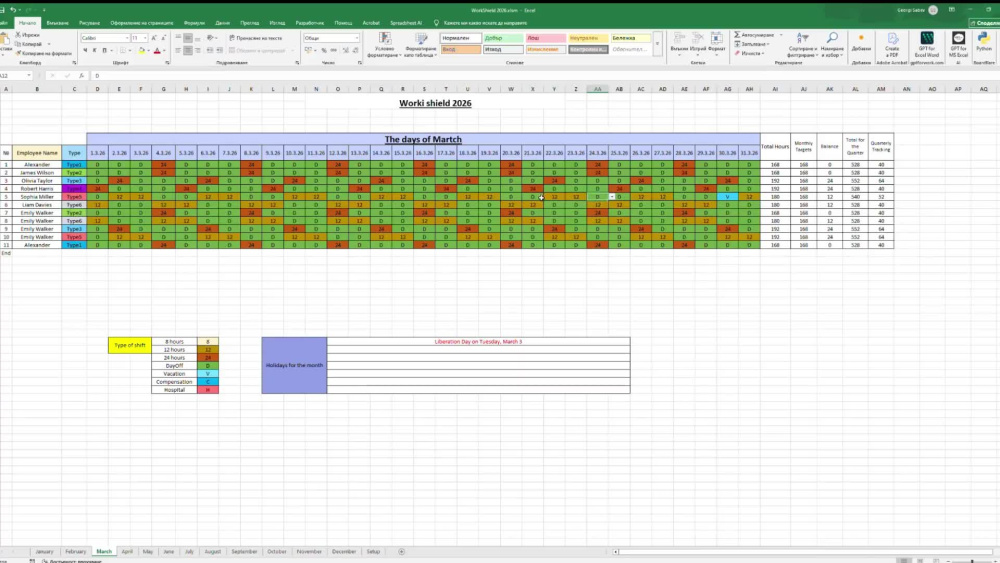The height and width of the screenshot is (563, 1000).
Task: Apply italic formatting with the К button
Action: pyautogui.click(x=94, y=50)
